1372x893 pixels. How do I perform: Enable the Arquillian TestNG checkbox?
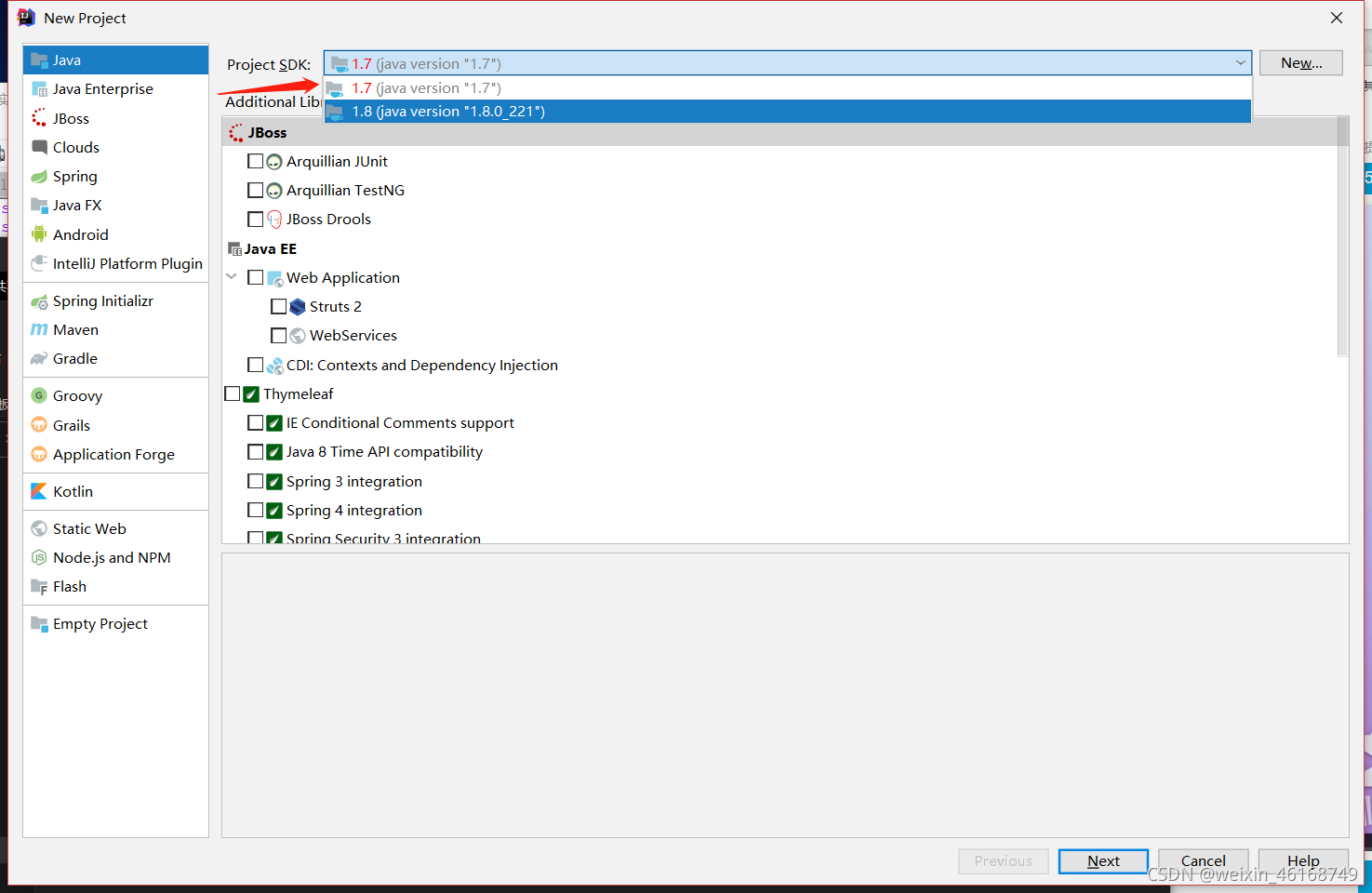[256, 190]
